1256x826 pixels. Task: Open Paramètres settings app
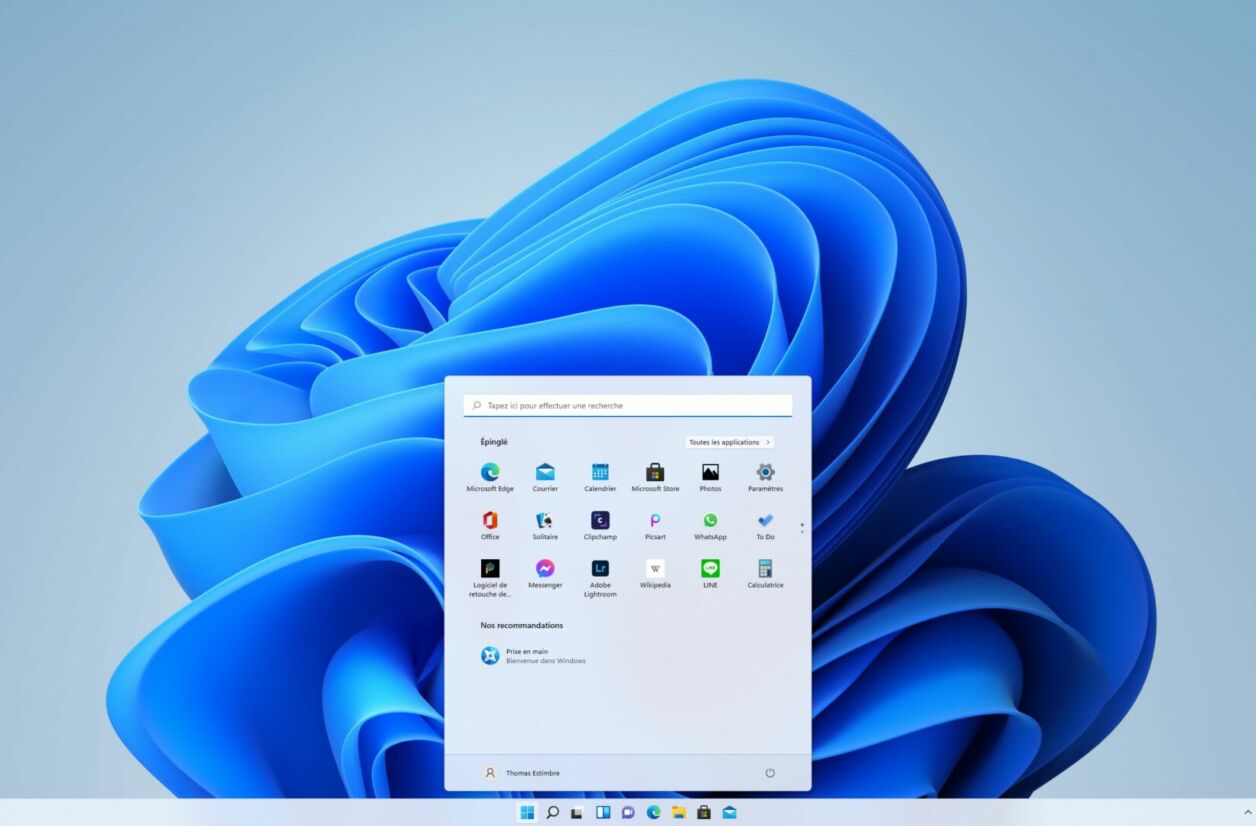(x=765, y=477)
